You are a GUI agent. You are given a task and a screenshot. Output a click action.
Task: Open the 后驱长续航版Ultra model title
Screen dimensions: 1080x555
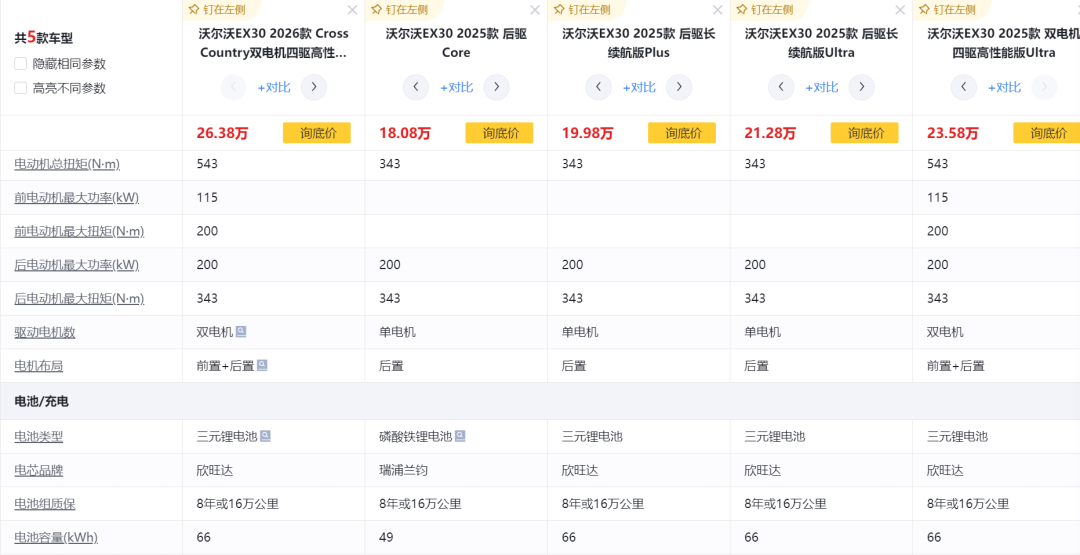click(x=821, y=43)
